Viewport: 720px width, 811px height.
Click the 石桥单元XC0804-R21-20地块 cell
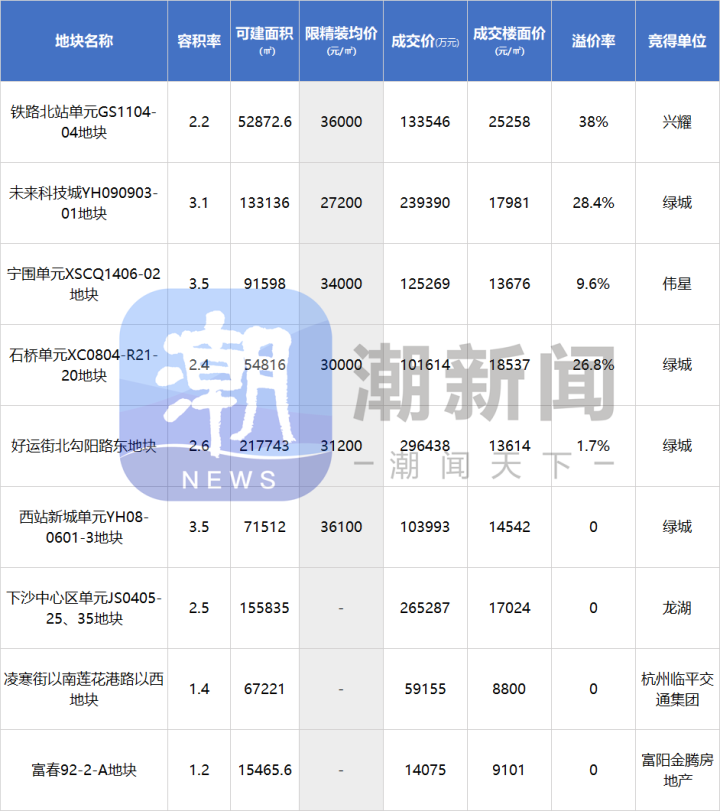click(84, 365)
